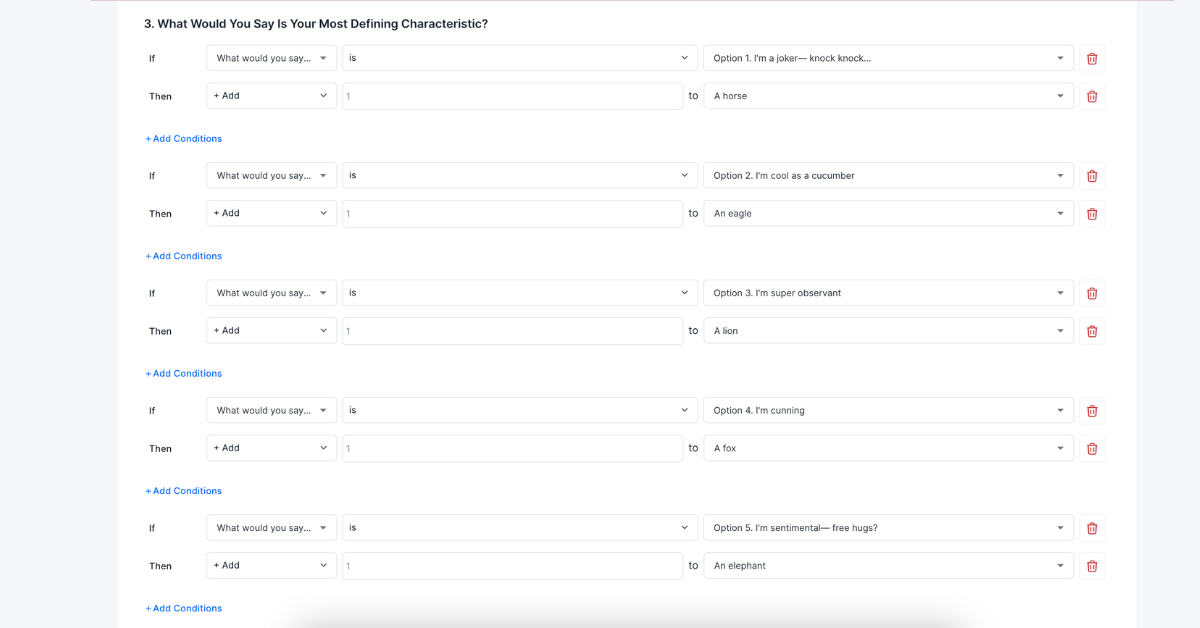Delete the Option 3 observant condition row
Screen dimensions: 1200x628
click(1092, 293)
